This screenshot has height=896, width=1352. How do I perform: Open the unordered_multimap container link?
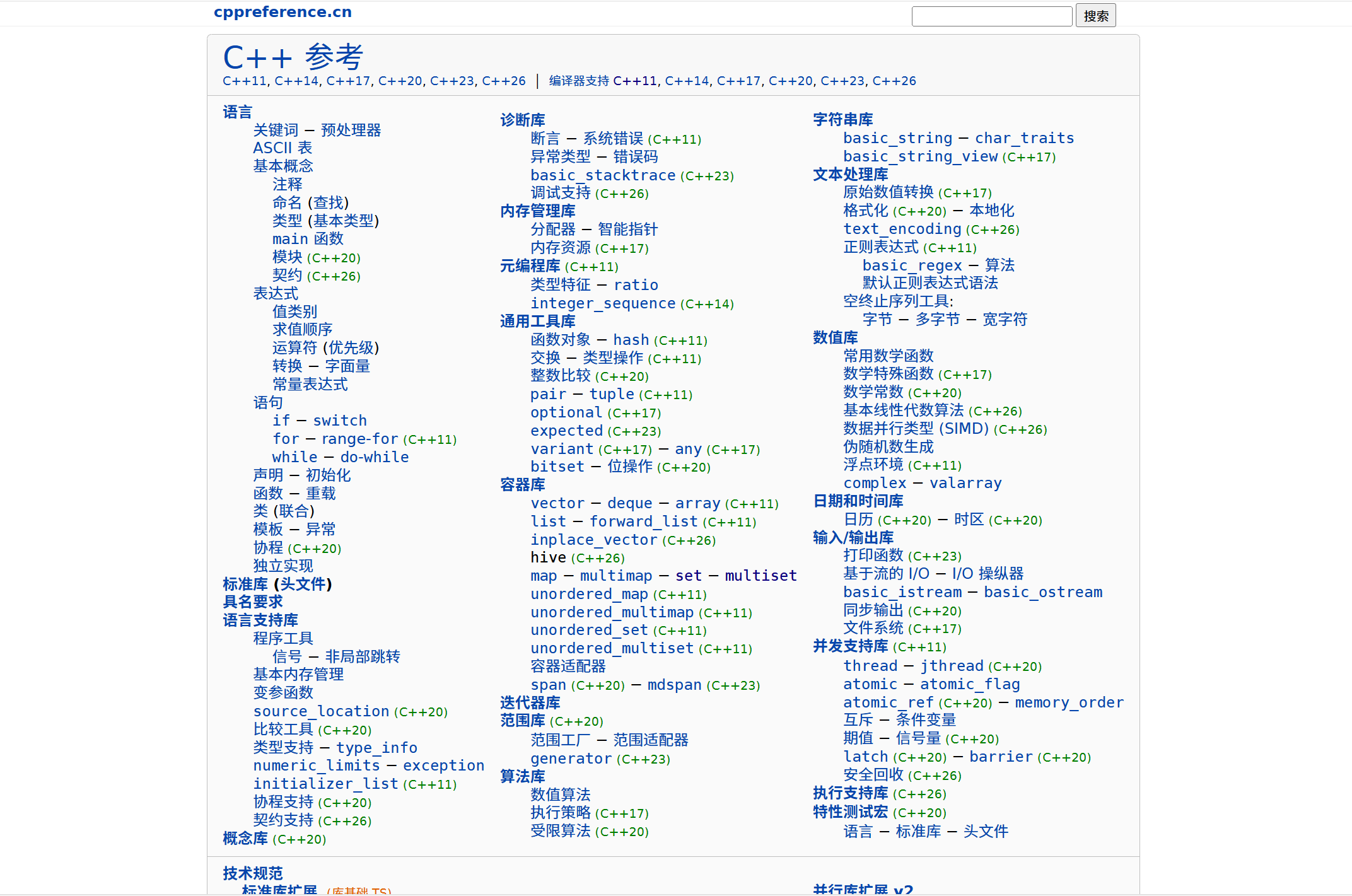[x=612, y=612]
